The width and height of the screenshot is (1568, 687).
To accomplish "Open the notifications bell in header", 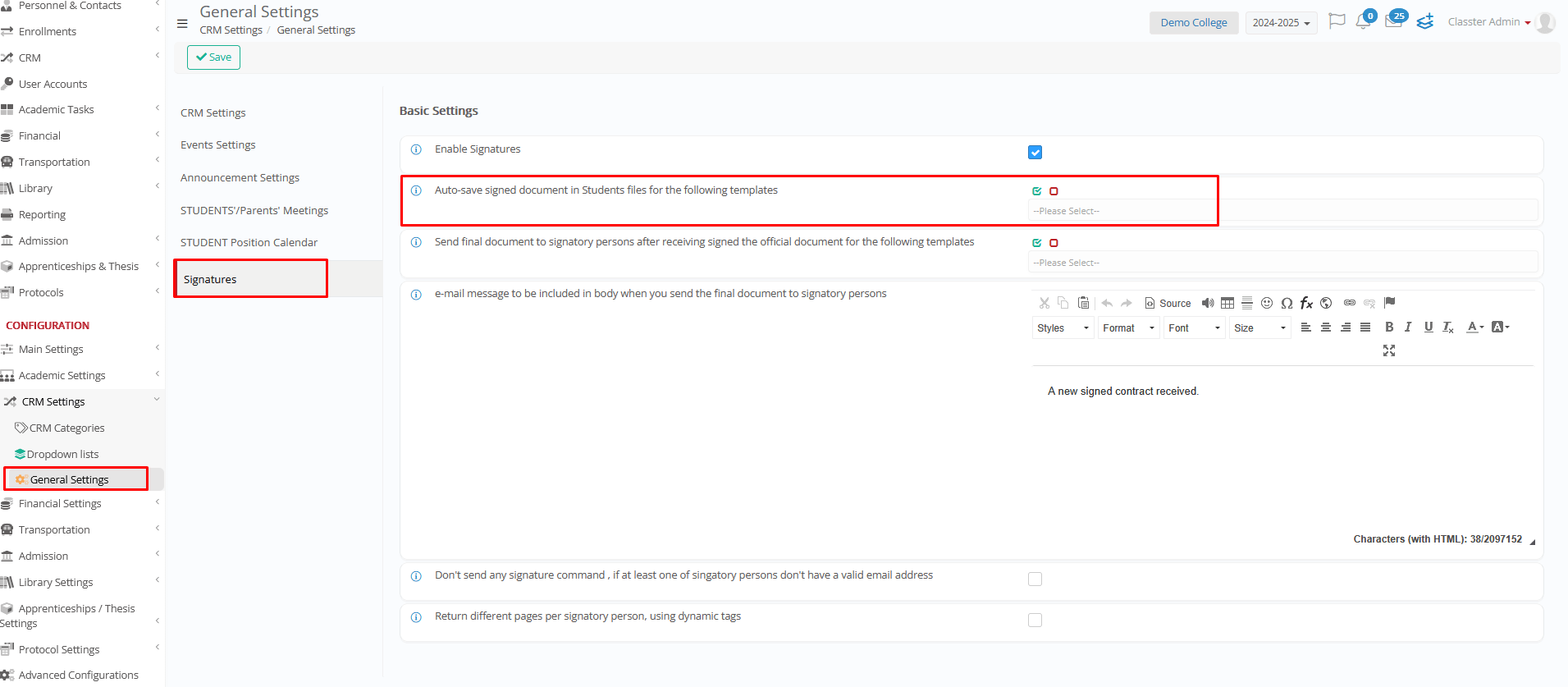I will tap(1363, 21).
